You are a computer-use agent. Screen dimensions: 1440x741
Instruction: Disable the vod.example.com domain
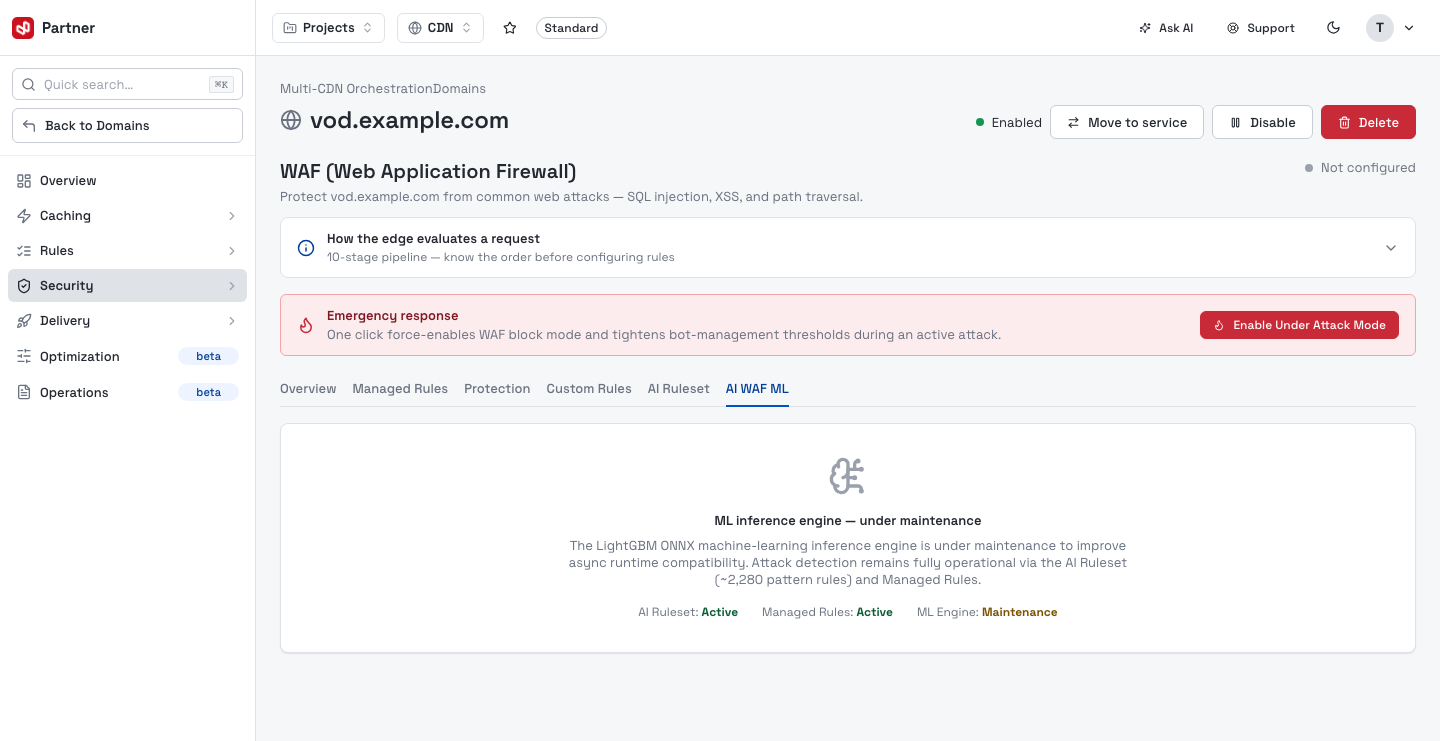pos(1262,122)
